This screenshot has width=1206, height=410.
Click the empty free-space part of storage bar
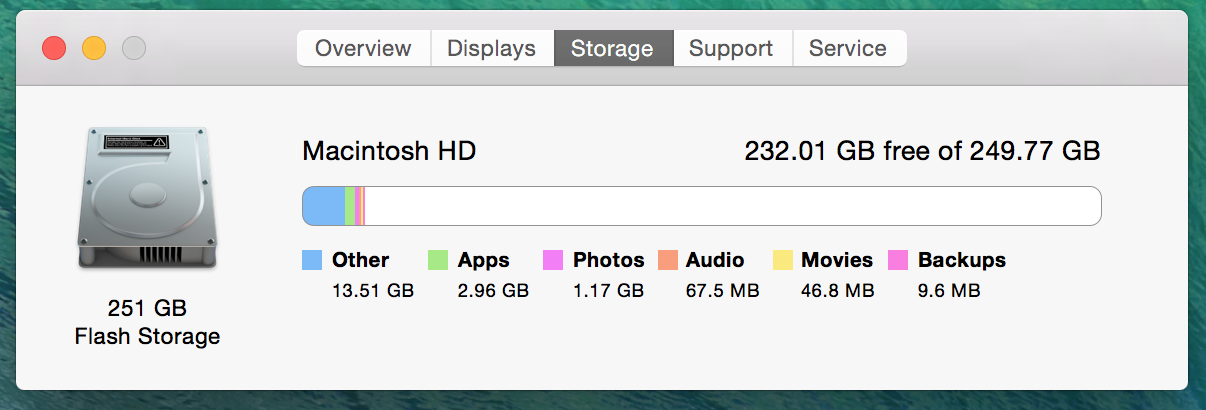click(733, 206)
